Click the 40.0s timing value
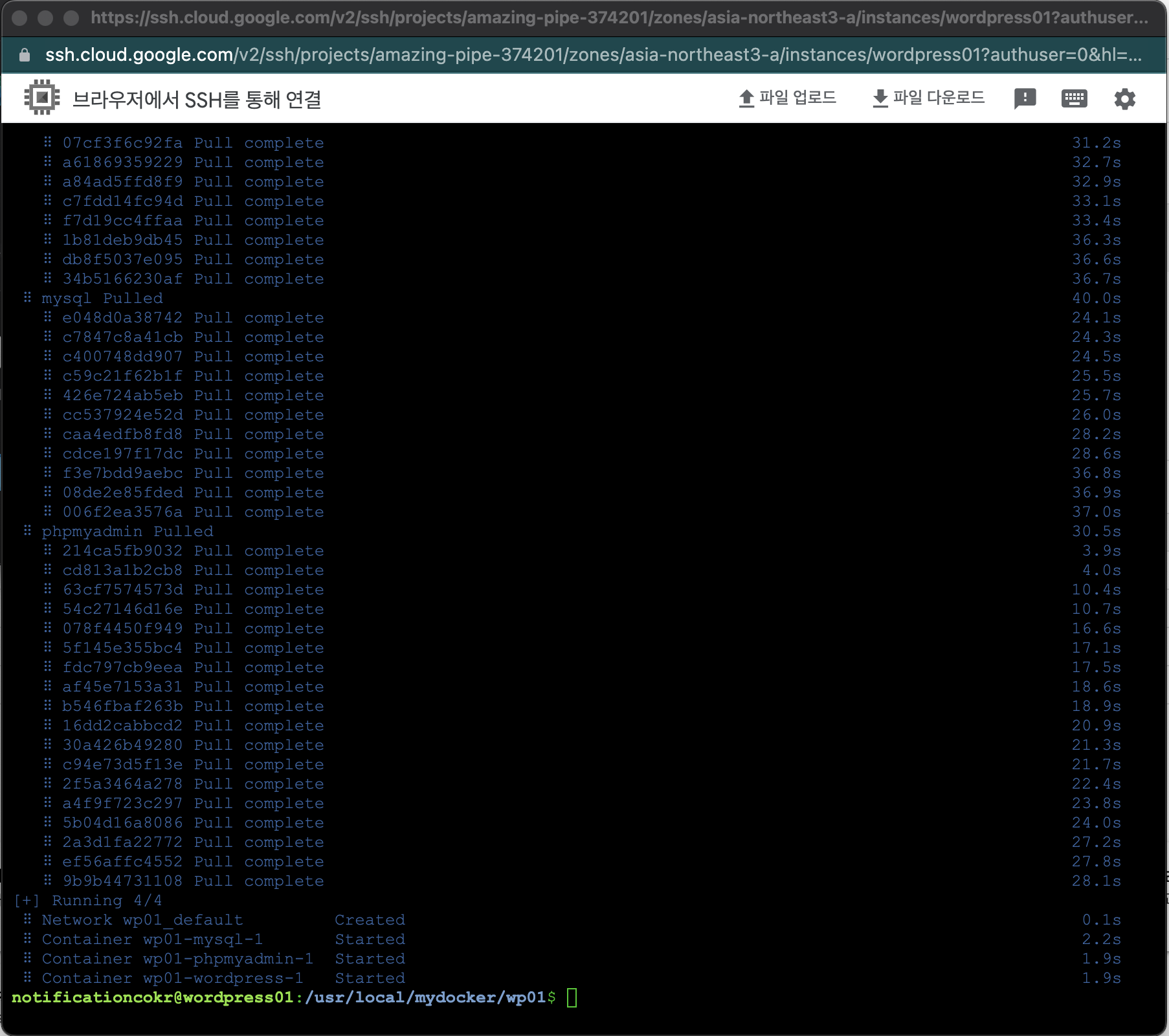Image resolution: width=1169 pixels, height=1036 pixels. tap(1097, 298)
